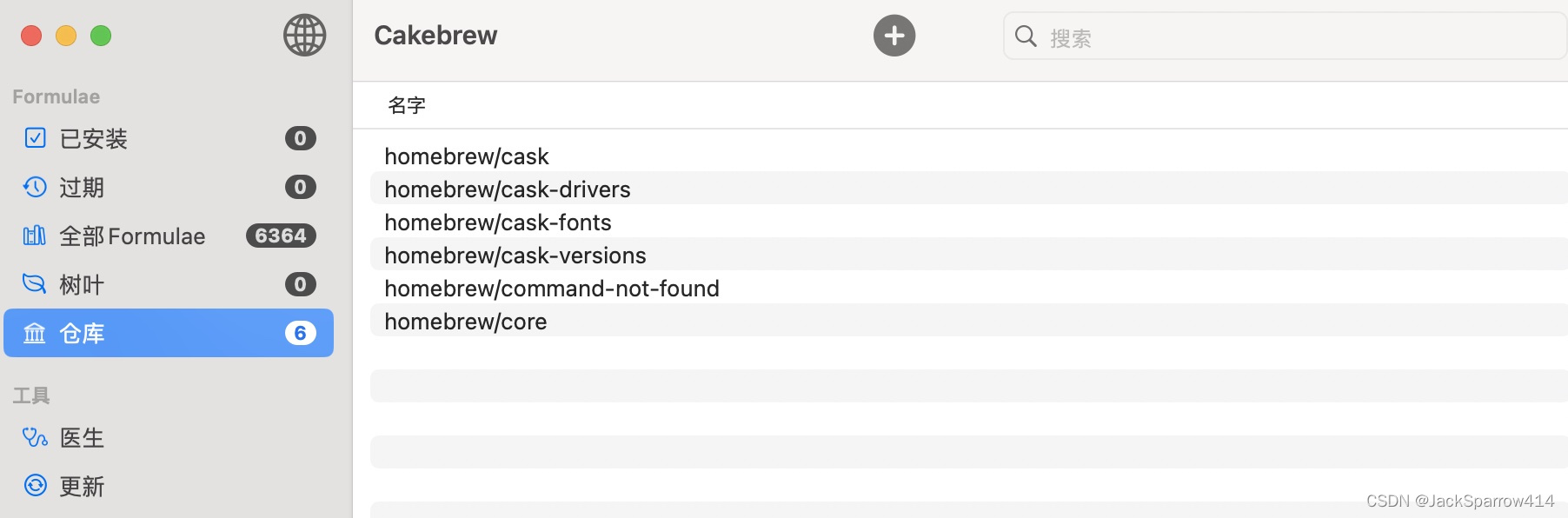Select the homebrew/cask-versions entry

pyautogui.click(x=515, y=256)
